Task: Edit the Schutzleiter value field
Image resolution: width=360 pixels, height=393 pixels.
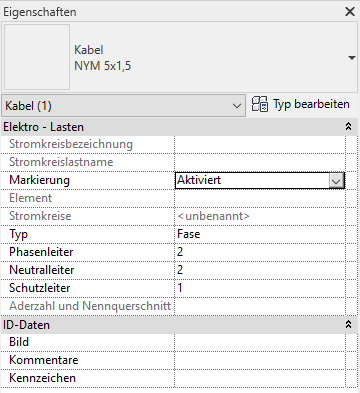Action: click(260, 288)
